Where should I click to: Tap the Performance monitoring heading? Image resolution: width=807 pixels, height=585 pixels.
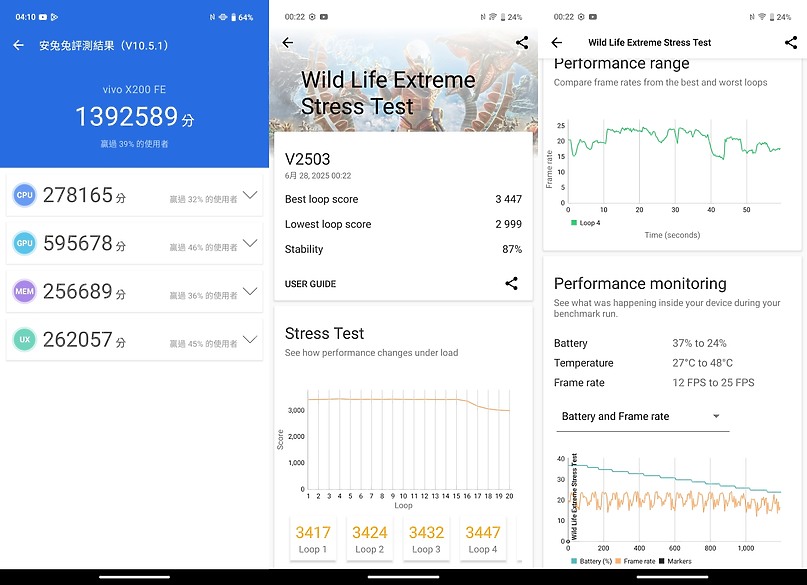click(x=640, y=284)
